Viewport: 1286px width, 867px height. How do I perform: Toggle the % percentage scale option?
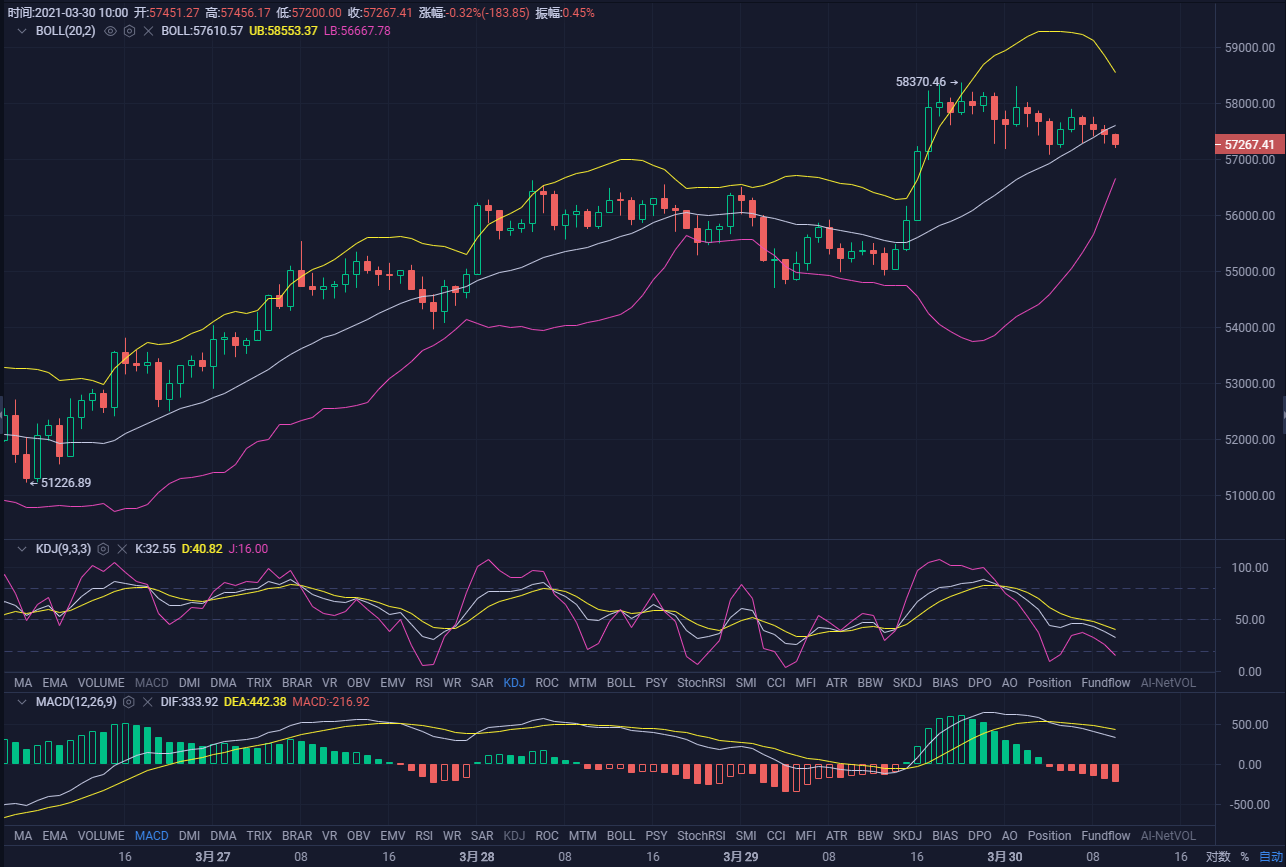pyautogui.click(x=1245, y=857)
